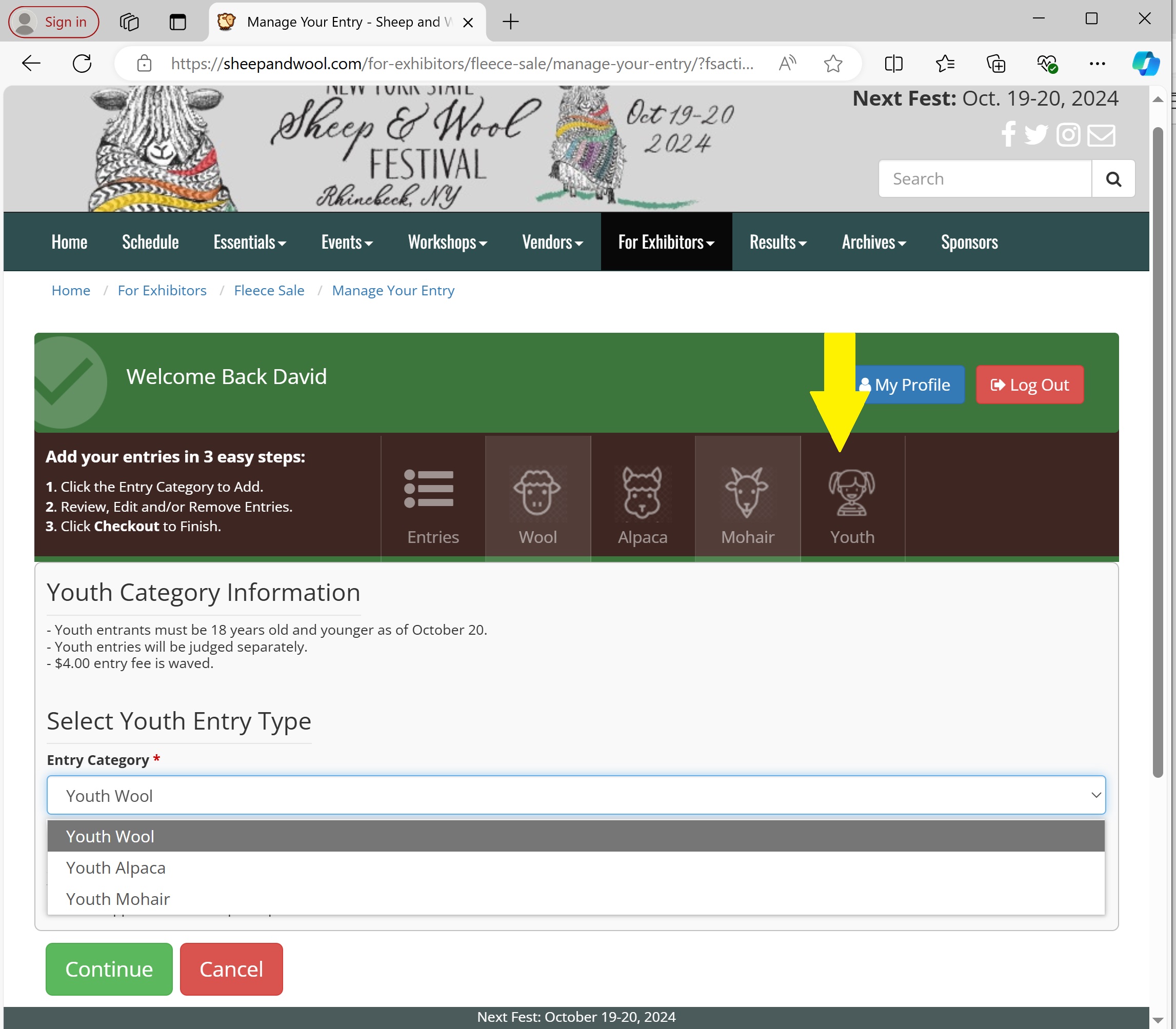Close the Manage Your Entry tab
This screenshot has height=1029, width=1176.
click(468, 23)
